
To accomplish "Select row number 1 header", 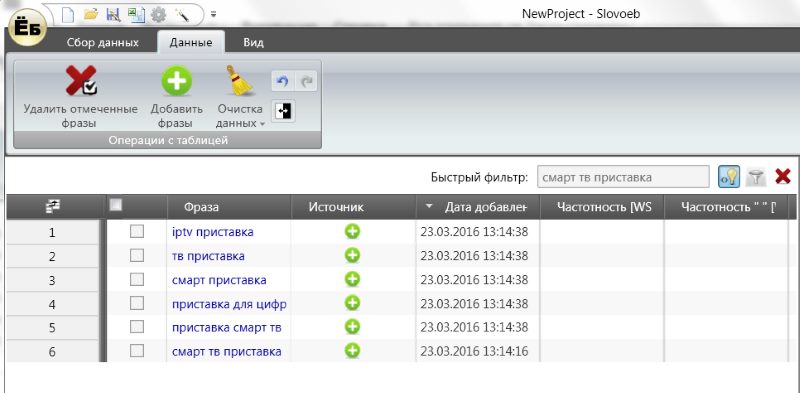I will click(x=52, y=233).
